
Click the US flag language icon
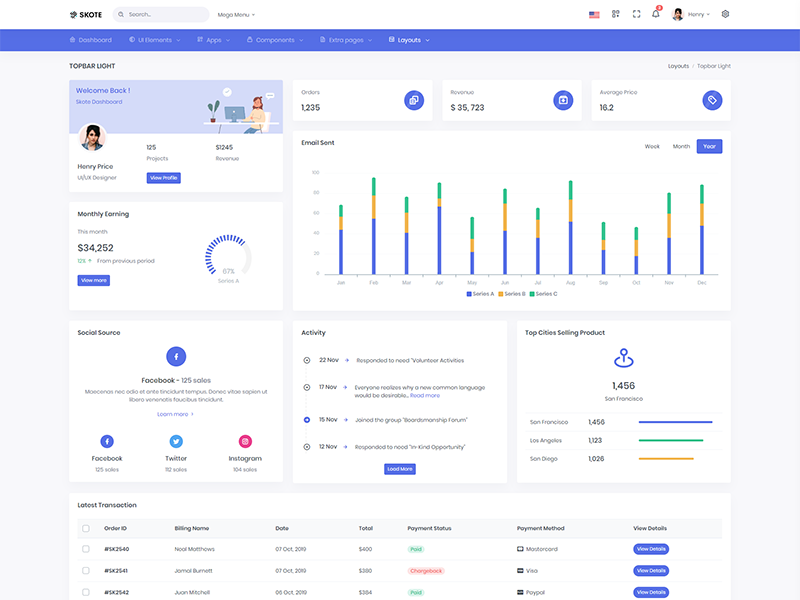pos(594,14)
